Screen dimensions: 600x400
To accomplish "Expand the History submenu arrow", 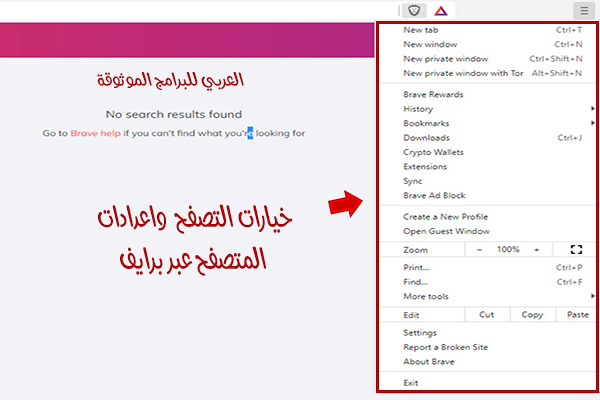I will tap(592, 109).
